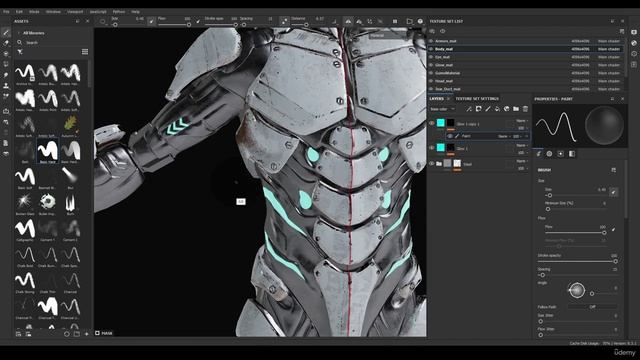This screenshot has width=640, height=360.
Task: Open the Shader Settings icon on right dock
Action: tap(634, 43)
